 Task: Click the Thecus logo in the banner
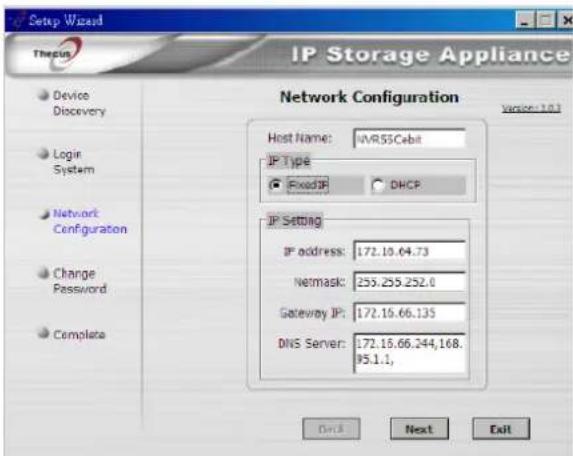(57, 53)
